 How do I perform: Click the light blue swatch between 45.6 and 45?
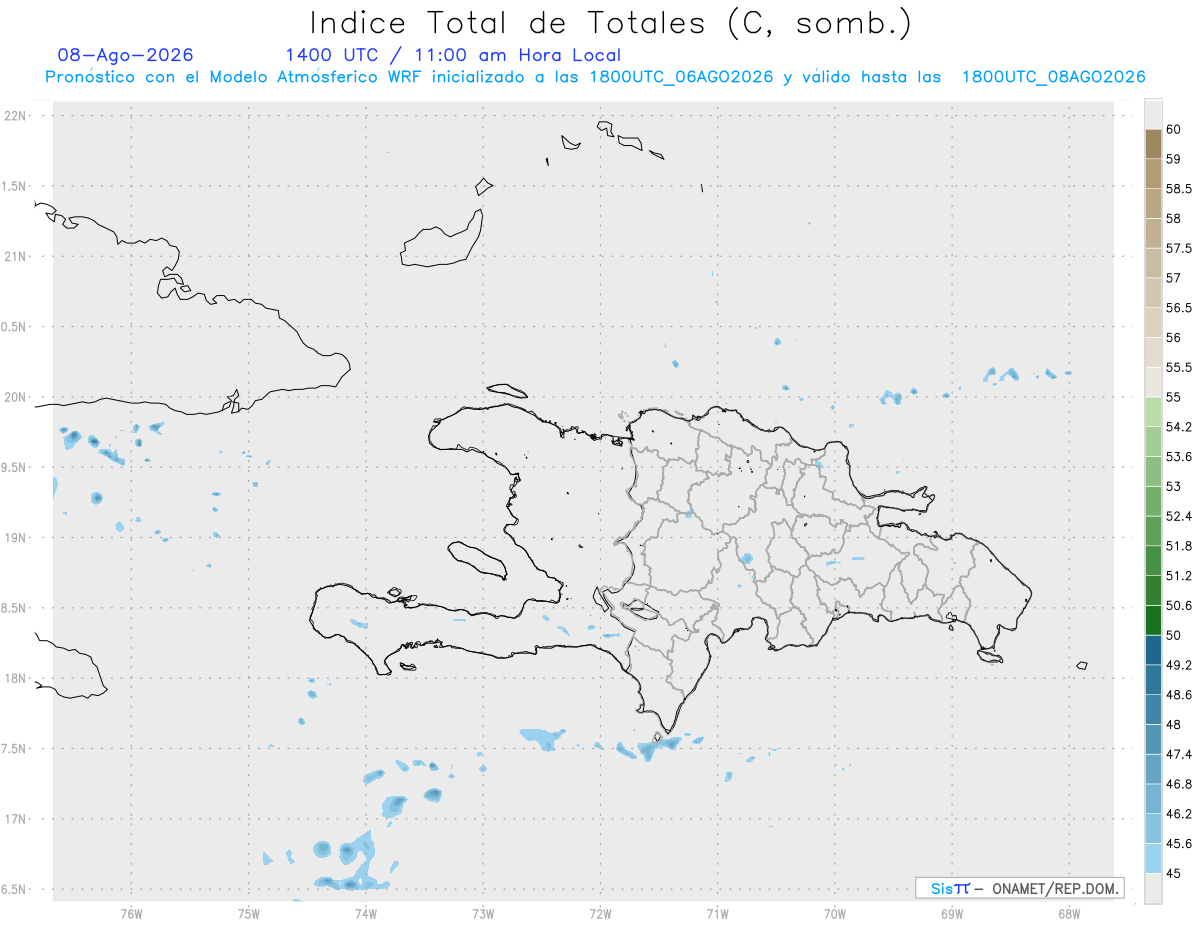click(x=1153, y=858)
